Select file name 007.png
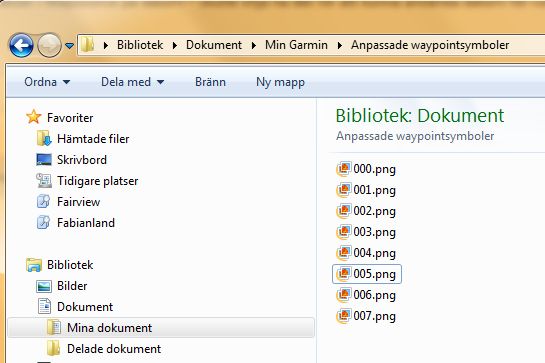This screenshot has height=363, width=545. click(374, 316)
